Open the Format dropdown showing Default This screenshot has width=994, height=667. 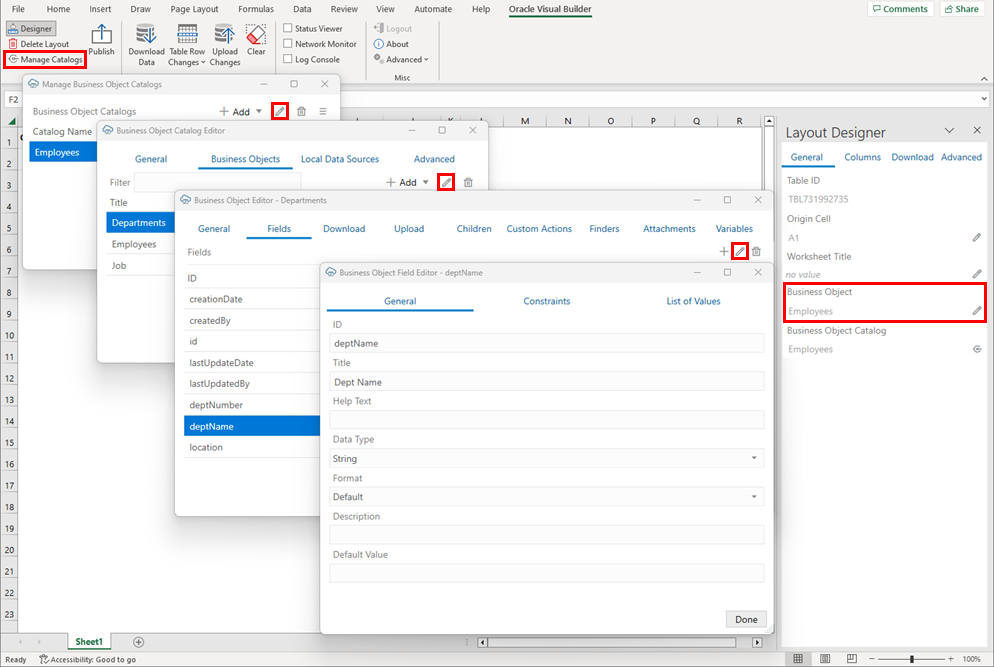546,496
